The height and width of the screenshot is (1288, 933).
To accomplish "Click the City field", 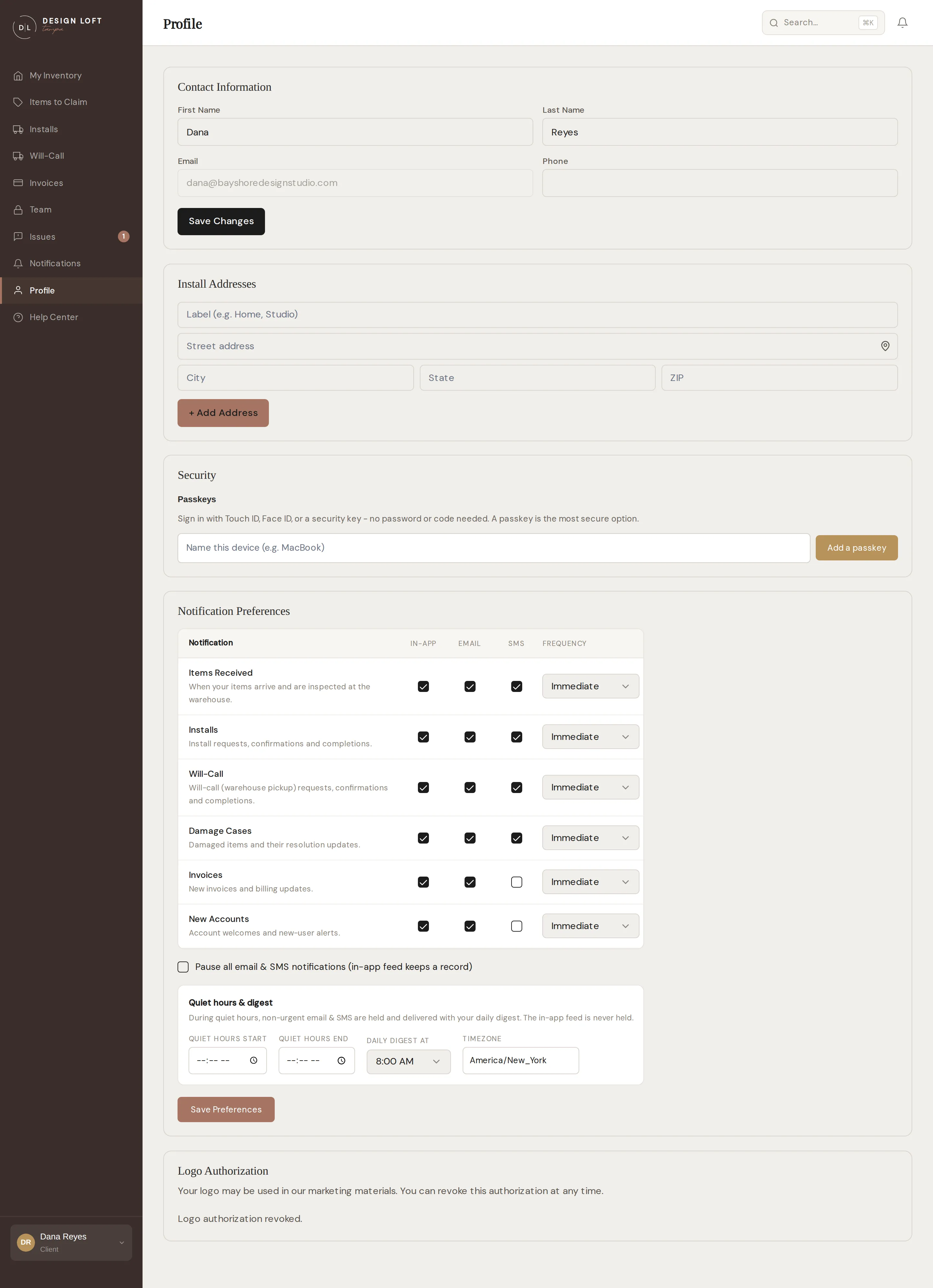I will pos(295,378).
